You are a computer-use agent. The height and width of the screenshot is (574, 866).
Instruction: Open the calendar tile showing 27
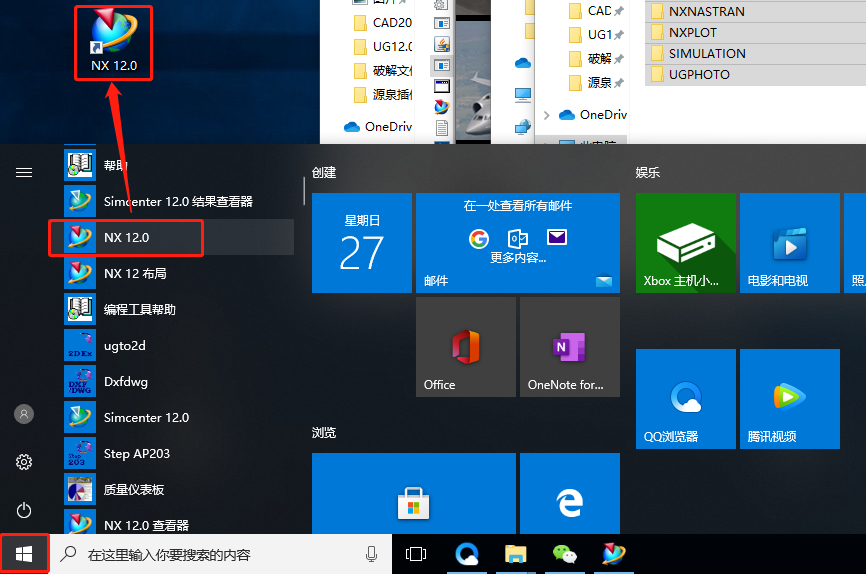pos(362,243)
